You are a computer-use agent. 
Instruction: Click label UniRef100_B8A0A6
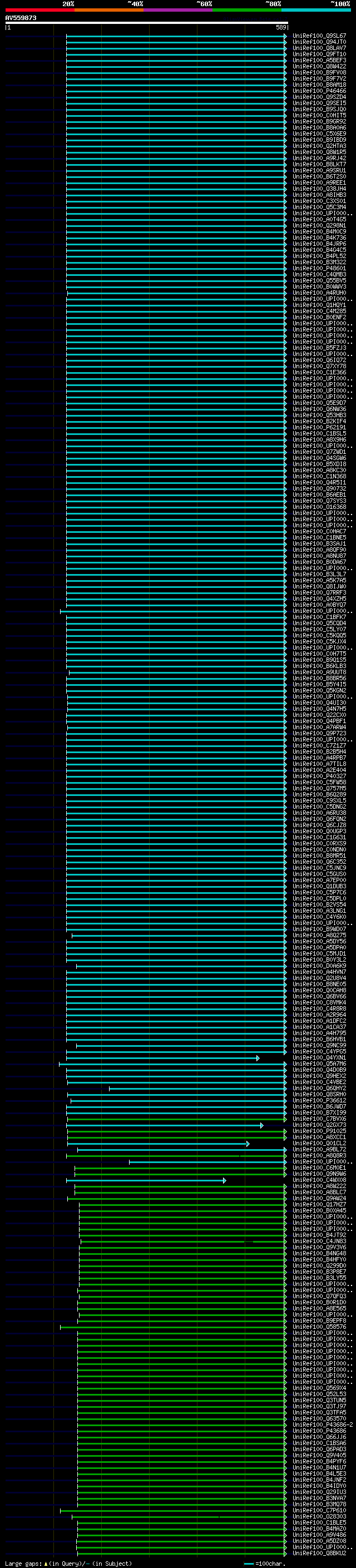tap(319, 128)
